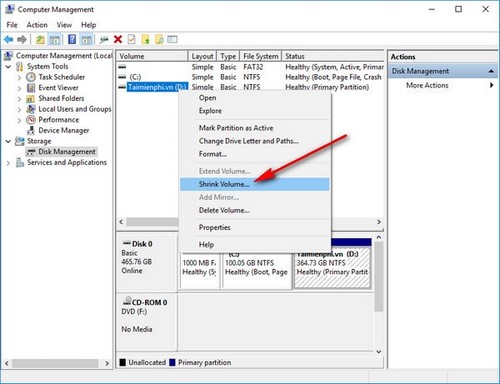Click the Disk 0 drive icon
The image size is (500, 384).
127,243
